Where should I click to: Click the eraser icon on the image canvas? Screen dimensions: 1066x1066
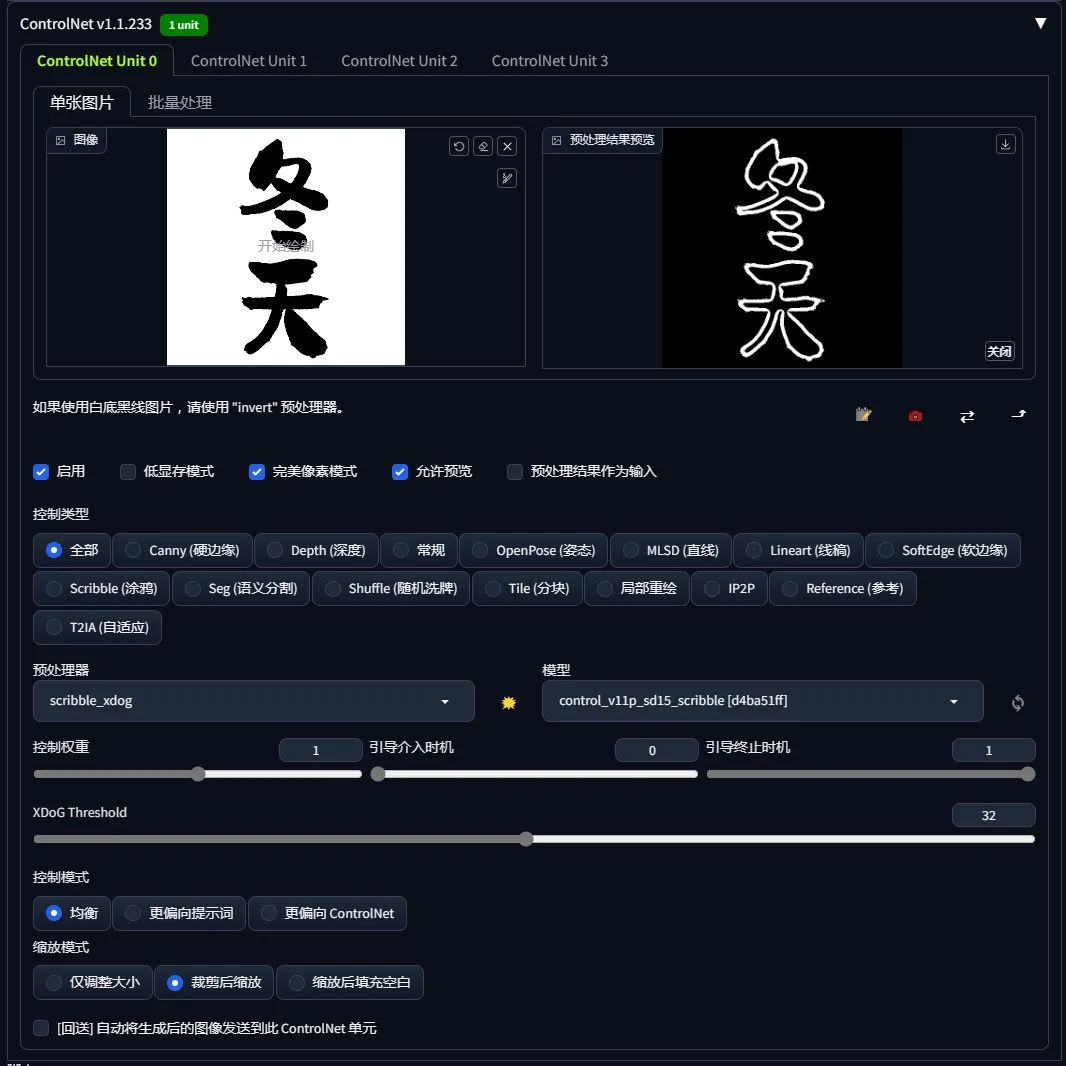[x=483, y=146]
